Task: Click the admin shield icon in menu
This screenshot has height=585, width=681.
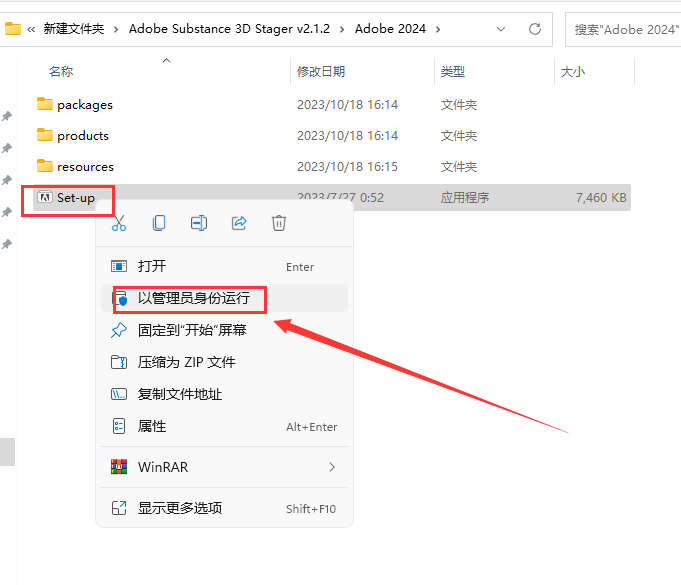Action: click(119, 299)
